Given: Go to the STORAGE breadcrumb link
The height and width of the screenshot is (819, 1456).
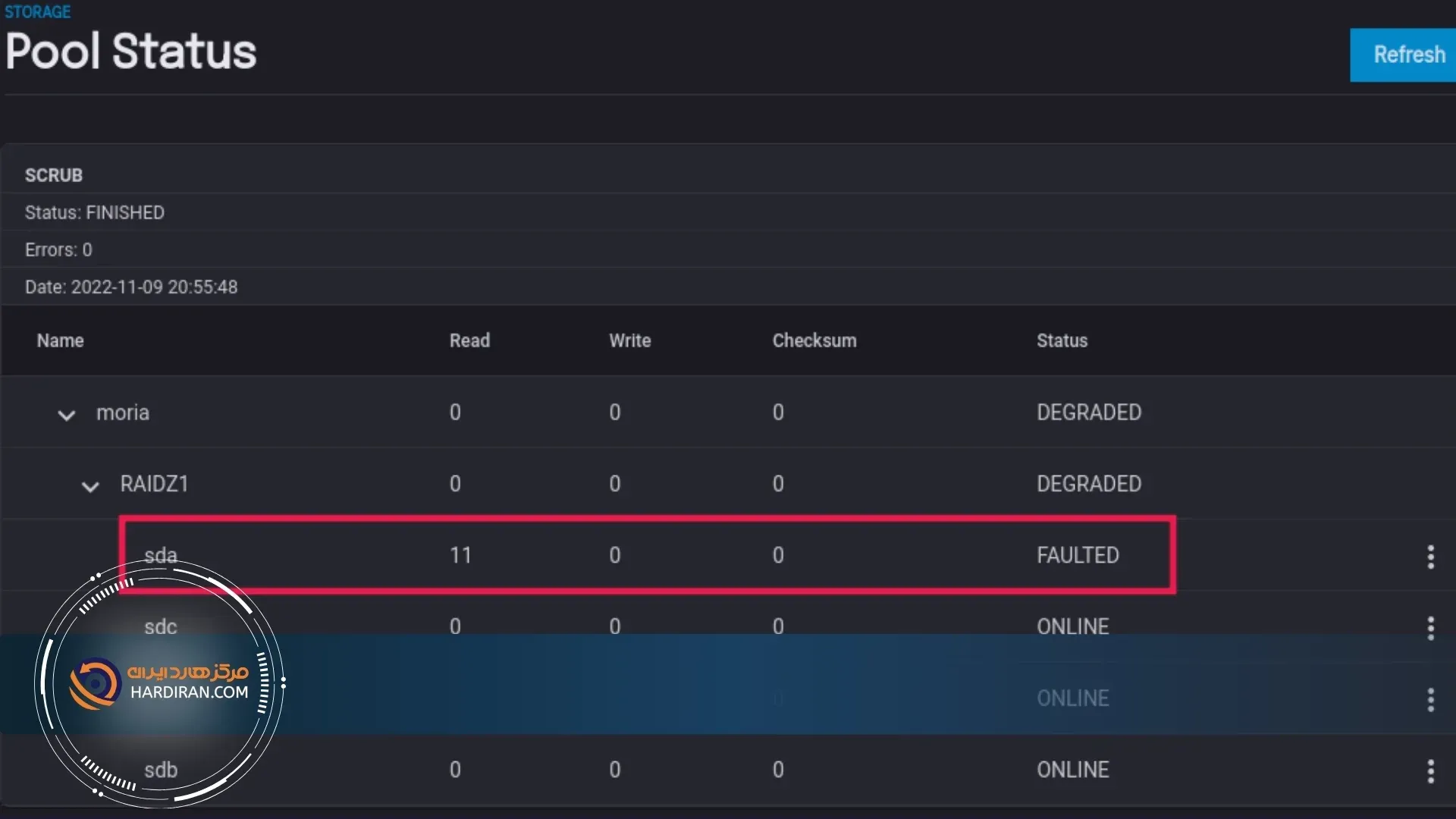Looking at the screenshot, I should pos(38,12).
